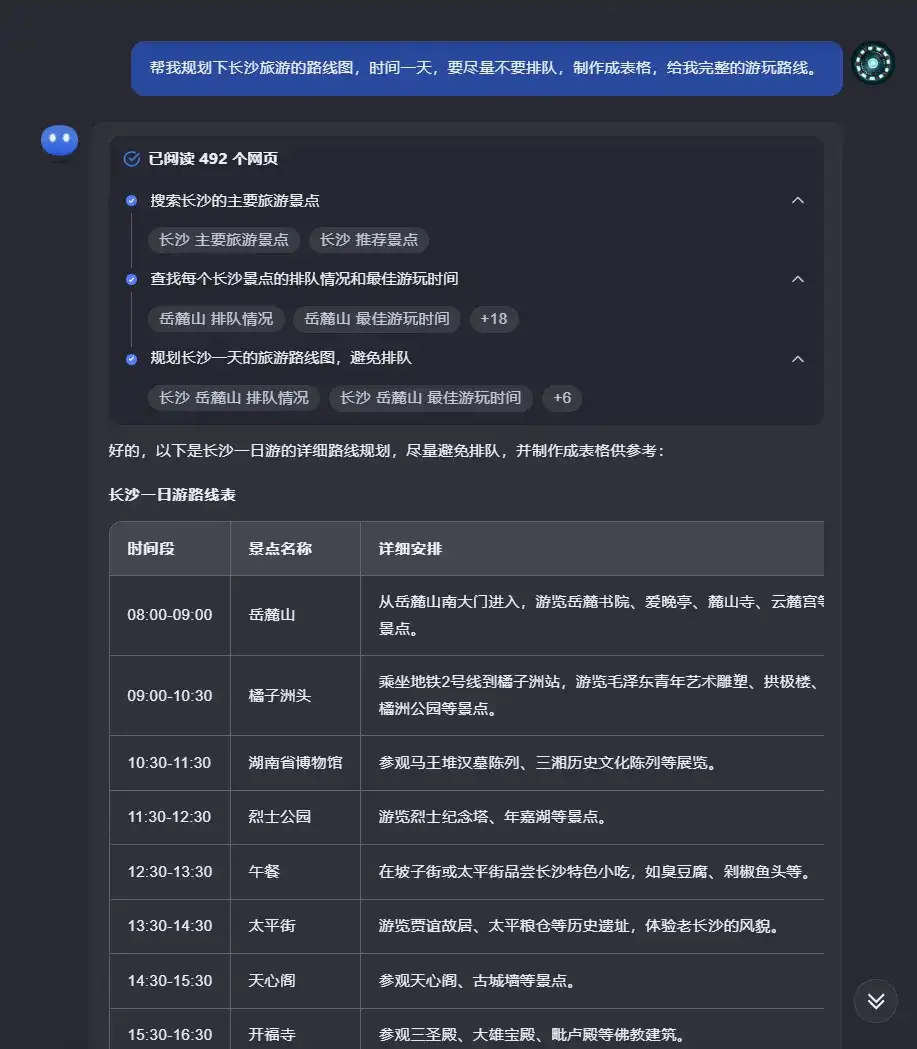917x1049 pixels.
Task: Click the 湖南省博物馆 attraction cell
Action: (x=295, y=763)
